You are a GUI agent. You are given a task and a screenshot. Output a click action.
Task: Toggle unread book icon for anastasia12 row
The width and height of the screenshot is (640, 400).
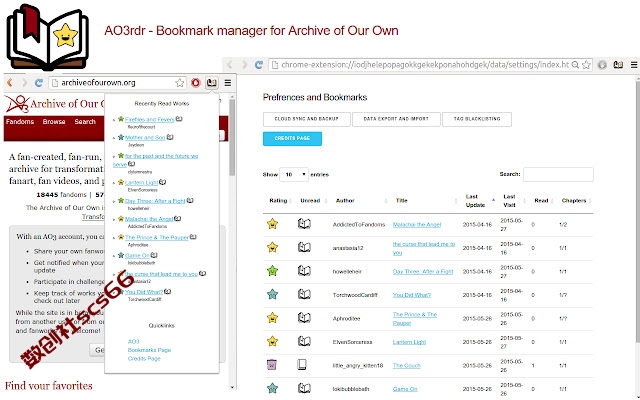(304, 247)
